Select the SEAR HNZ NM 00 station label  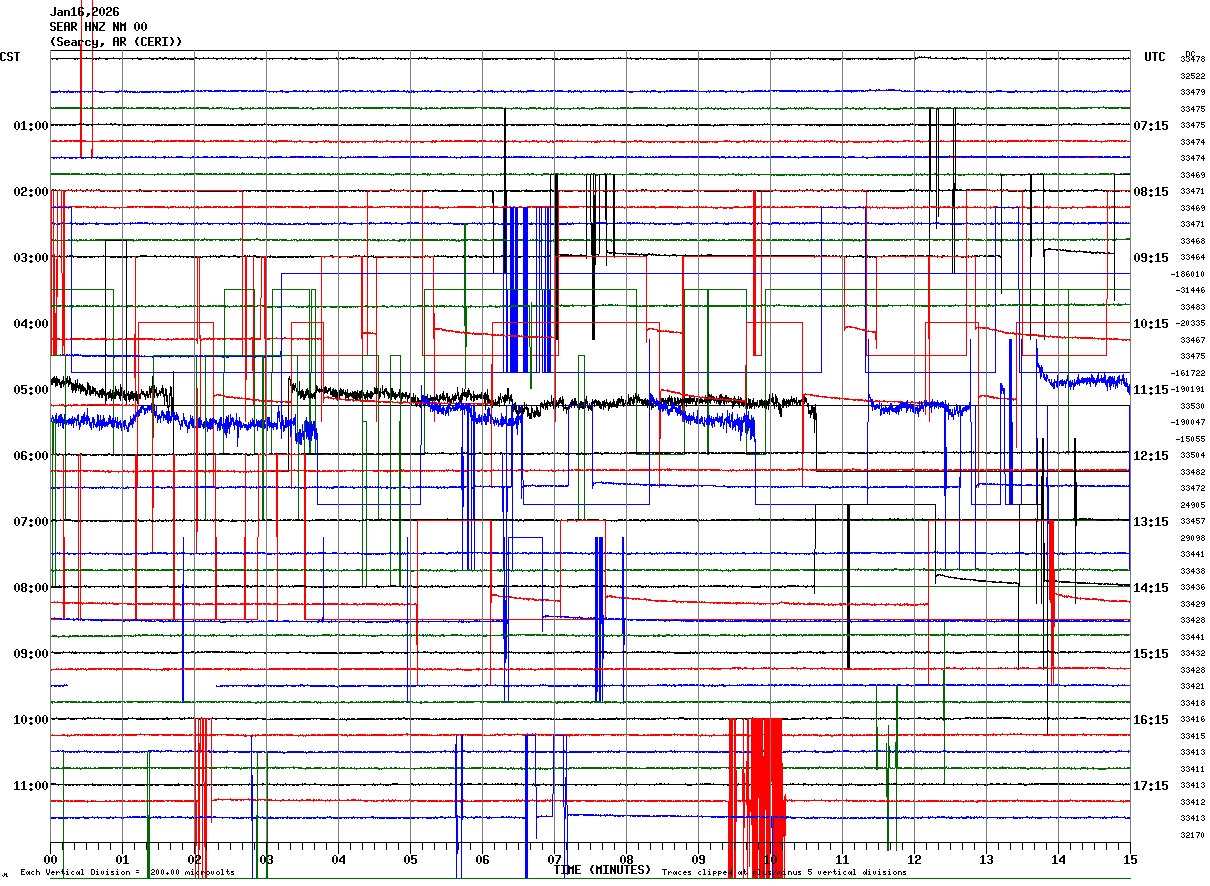(98, 27)
